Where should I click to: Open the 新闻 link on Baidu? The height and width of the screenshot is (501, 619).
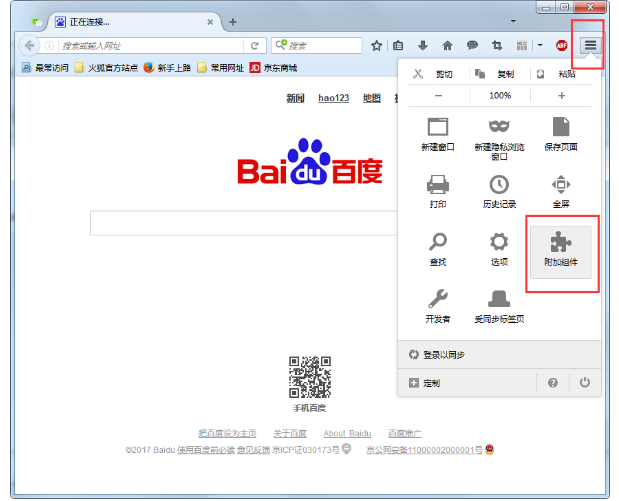coord(295,98)
